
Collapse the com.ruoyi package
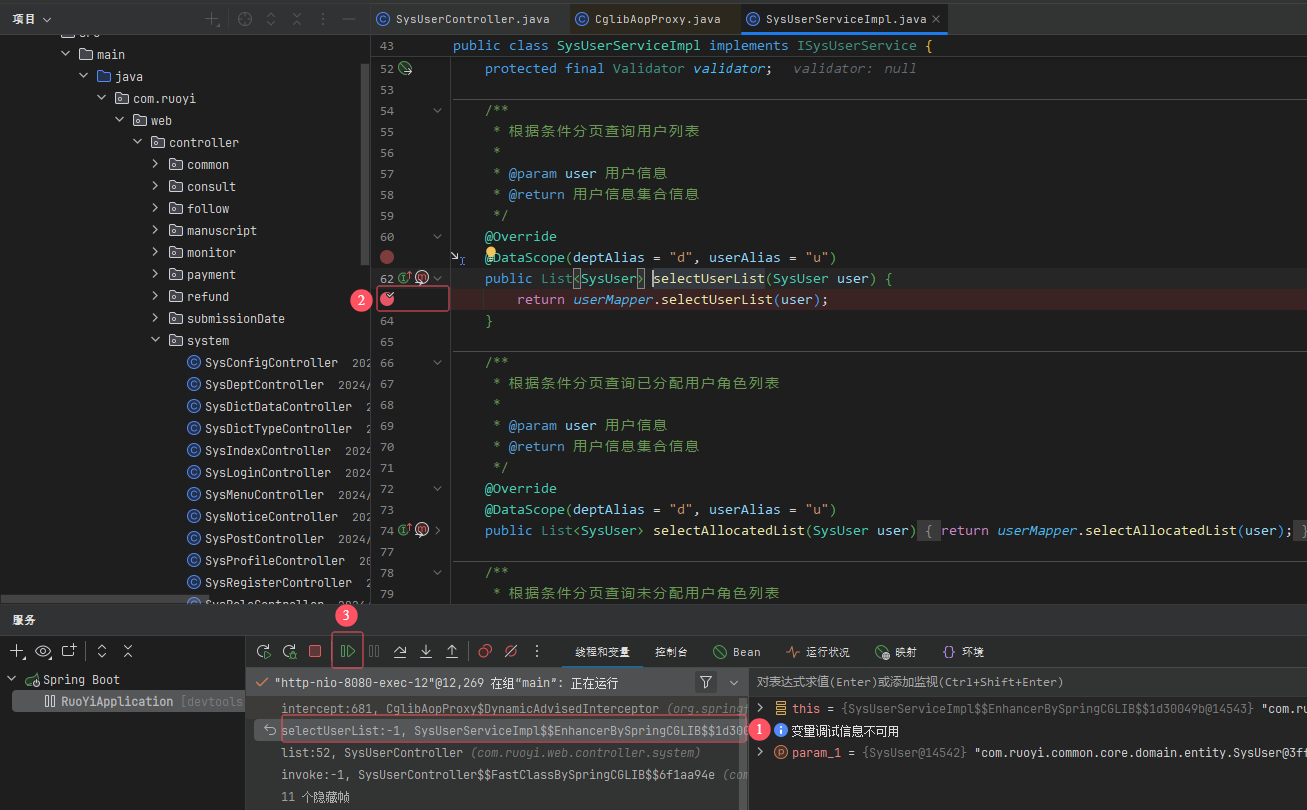(x=102, y=98)
